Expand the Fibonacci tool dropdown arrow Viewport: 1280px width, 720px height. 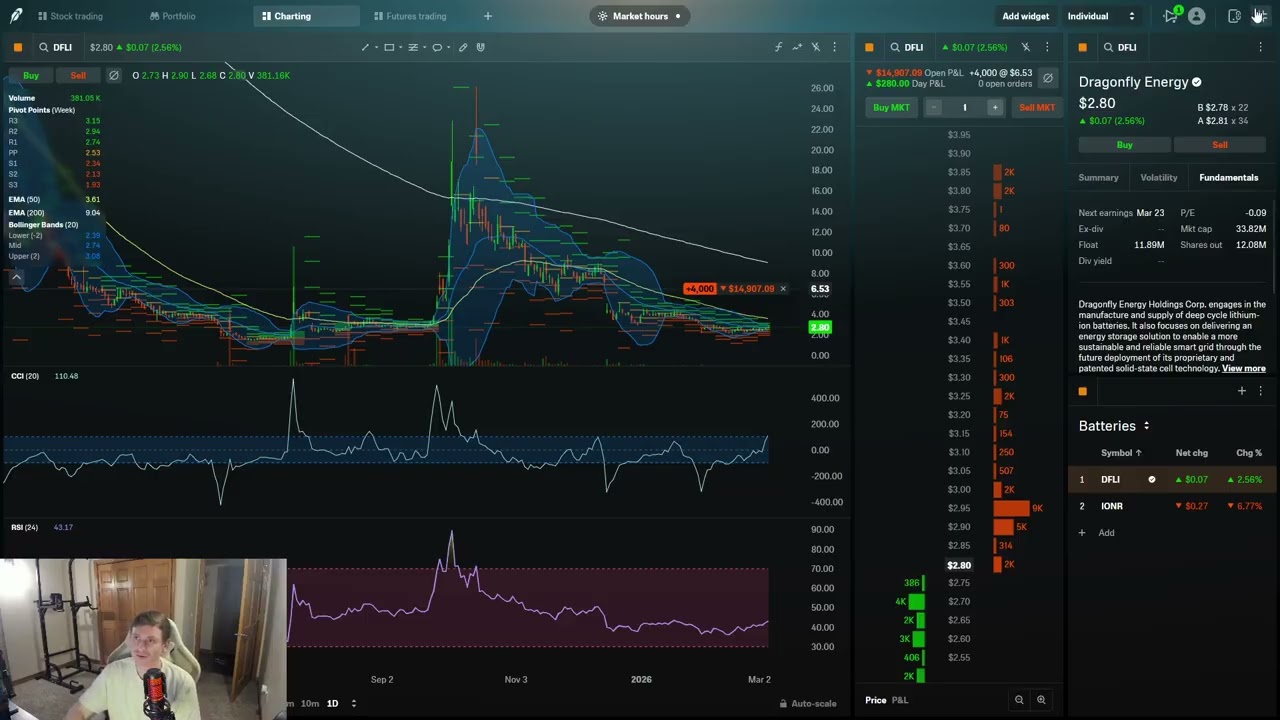tap(423, 47)
